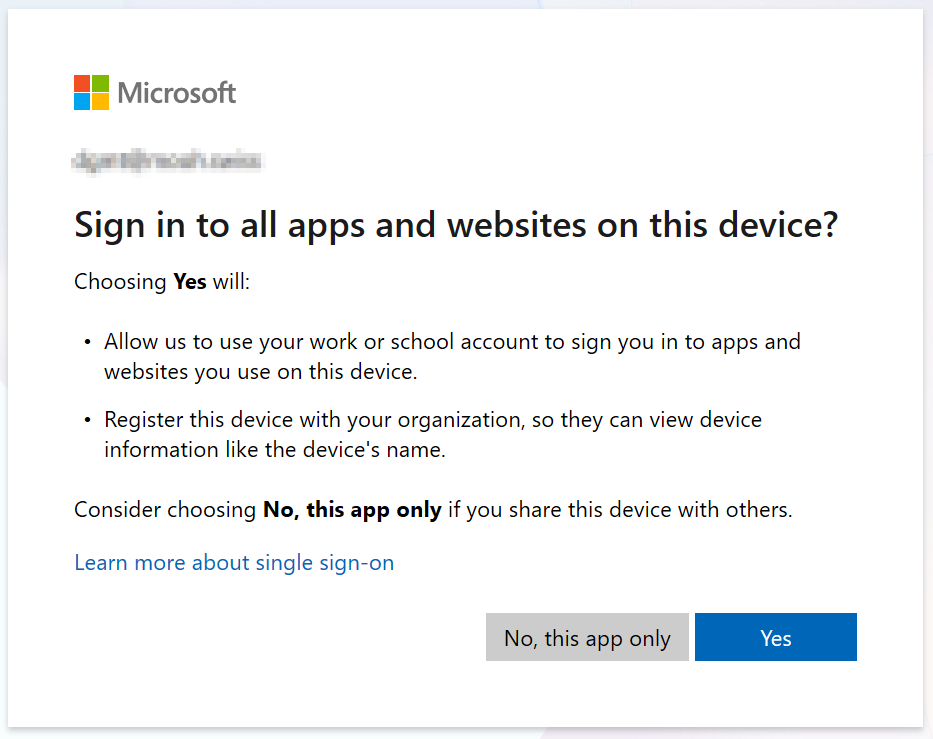Choose the "No, this app only" button

tap(587, 637)
